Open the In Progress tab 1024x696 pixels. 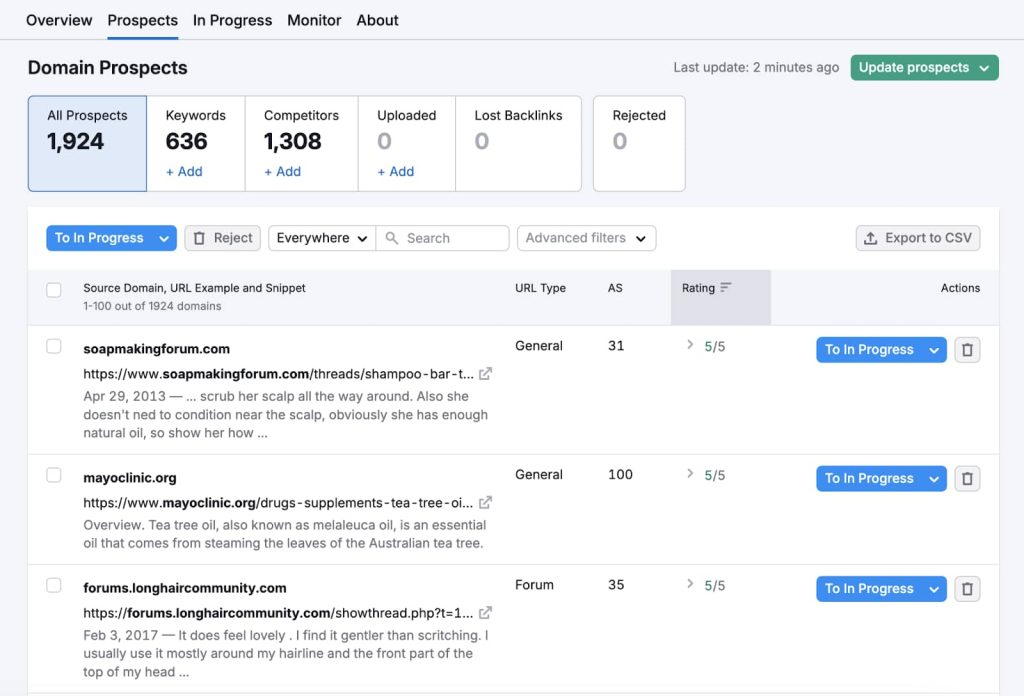[232, 19]
